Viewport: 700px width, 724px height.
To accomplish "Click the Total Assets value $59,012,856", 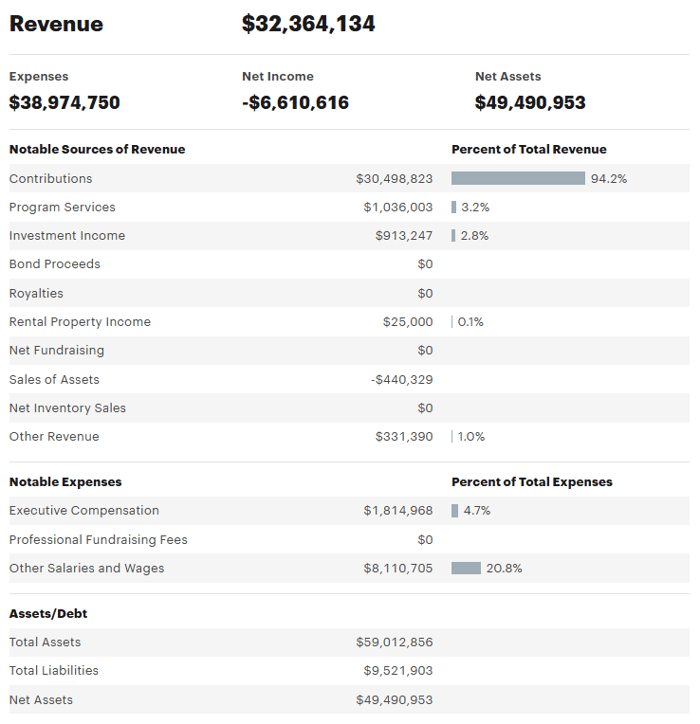I will click(394, 642).
